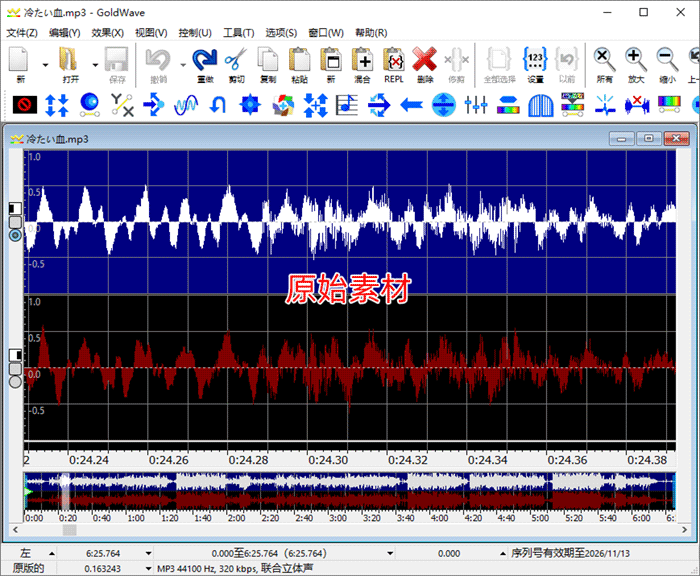The width and height of the screenshot is (700, 576).
Task: Click the blue U-turn arrow effect icon
Action: point(218,105)
